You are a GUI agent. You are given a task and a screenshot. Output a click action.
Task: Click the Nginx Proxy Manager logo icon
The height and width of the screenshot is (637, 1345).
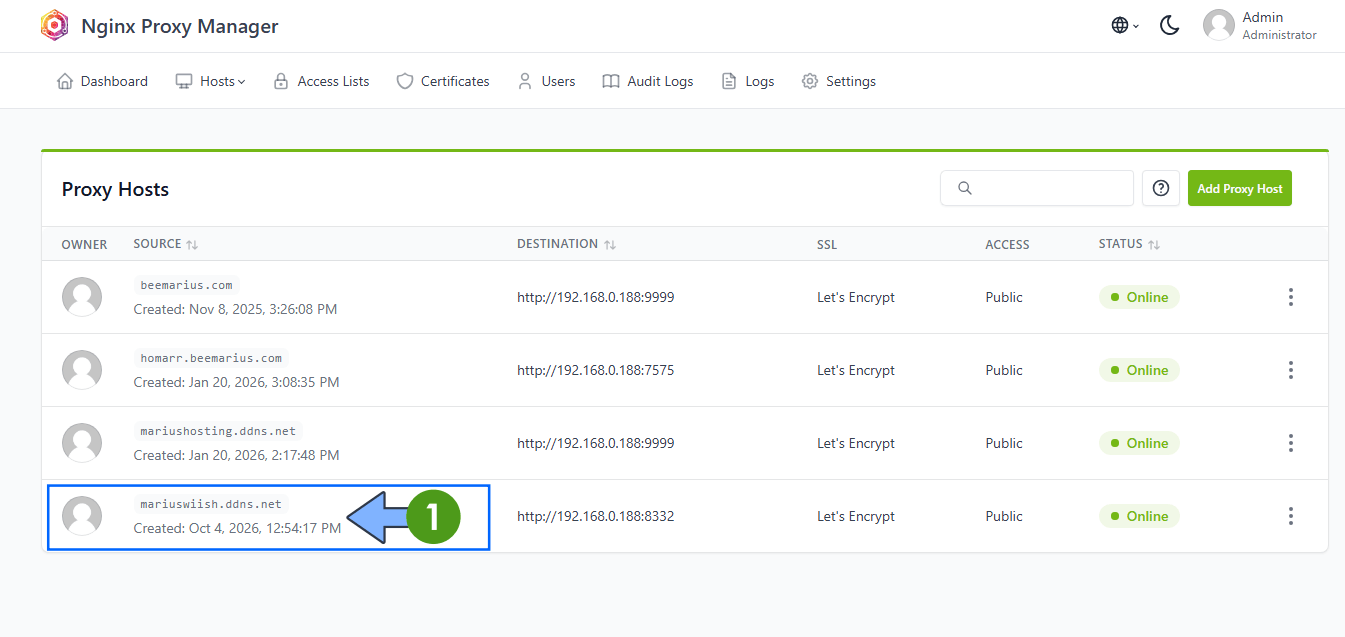tap(54, 26)
